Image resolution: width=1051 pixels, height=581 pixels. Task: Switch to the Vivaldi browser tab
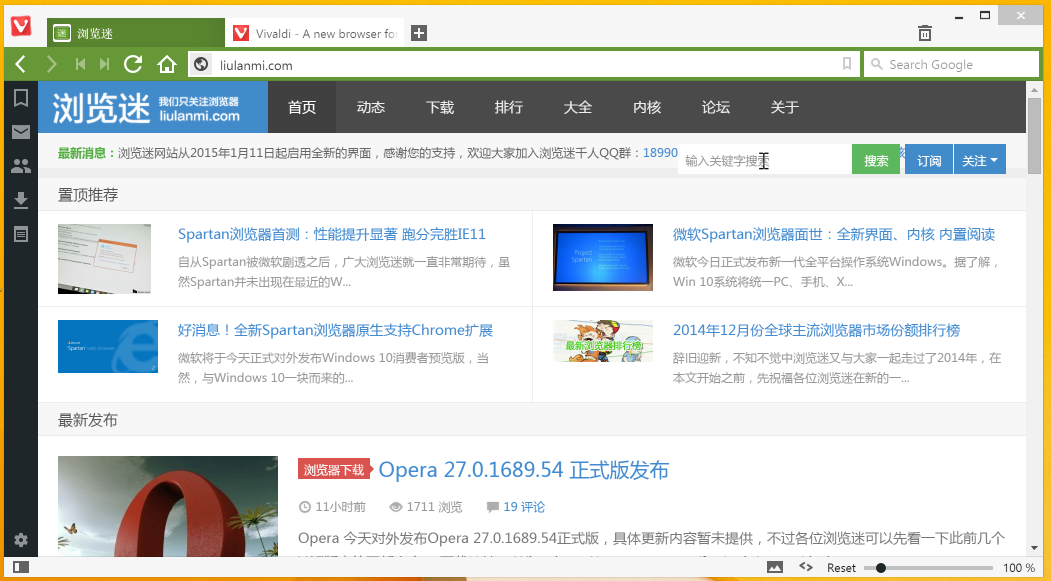314,33
